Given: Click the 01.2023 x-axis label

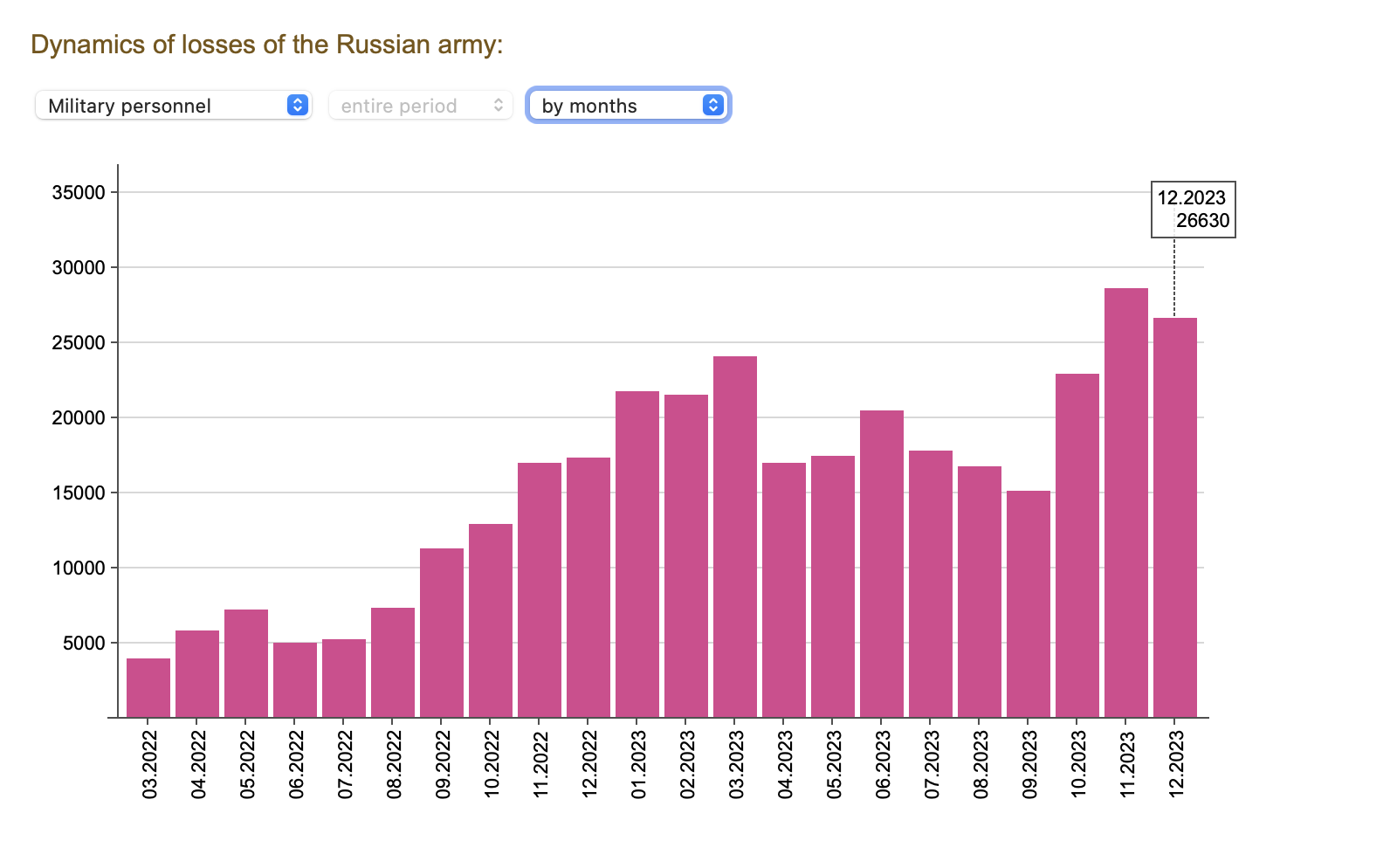Looking at the screenshot, I should tap(638, 765).
